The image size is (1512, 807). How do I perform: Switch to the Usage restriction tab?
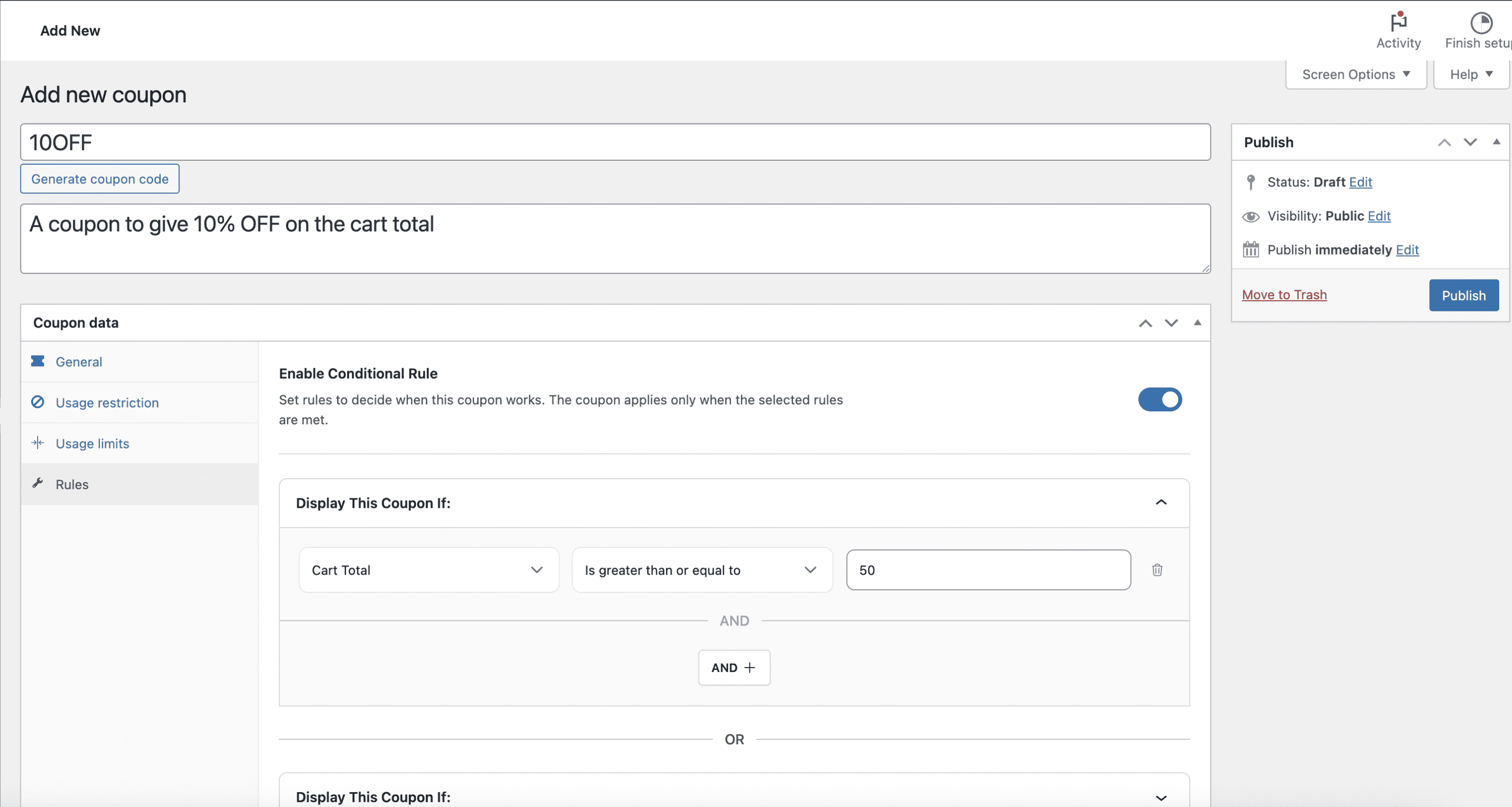(x=107, y=403)
